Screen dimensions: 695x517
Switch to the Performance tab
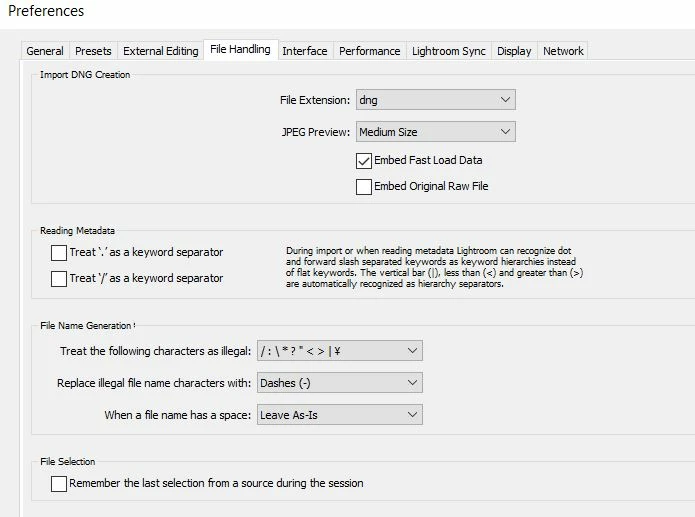coord(370,51)
